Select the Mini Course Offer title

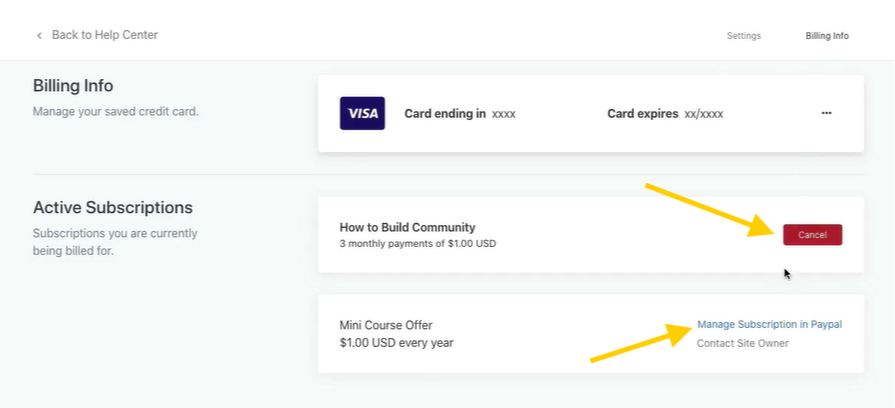386,325
